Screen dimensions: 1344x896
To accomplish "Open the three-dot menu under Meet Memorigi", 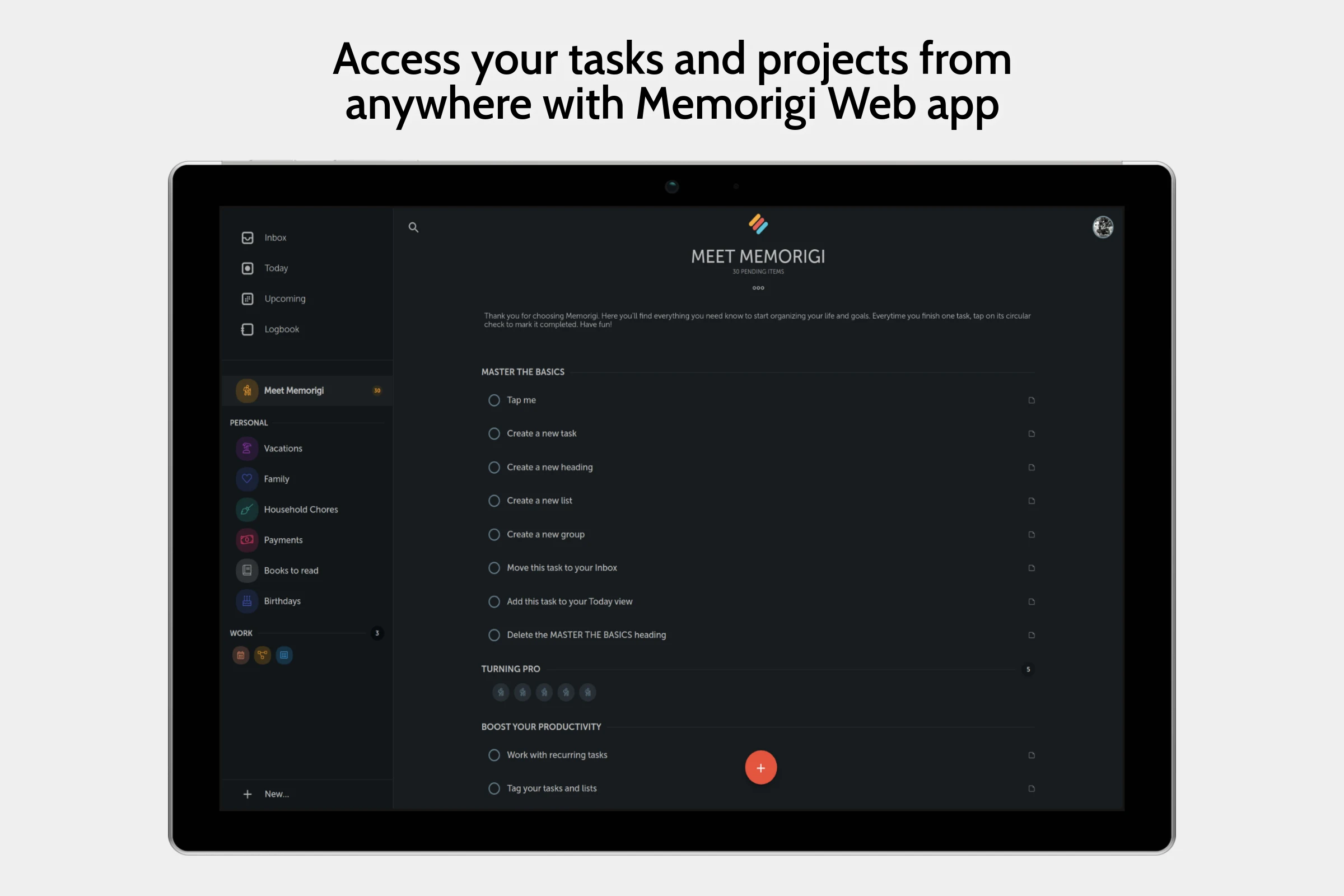I will pos(758,287).
